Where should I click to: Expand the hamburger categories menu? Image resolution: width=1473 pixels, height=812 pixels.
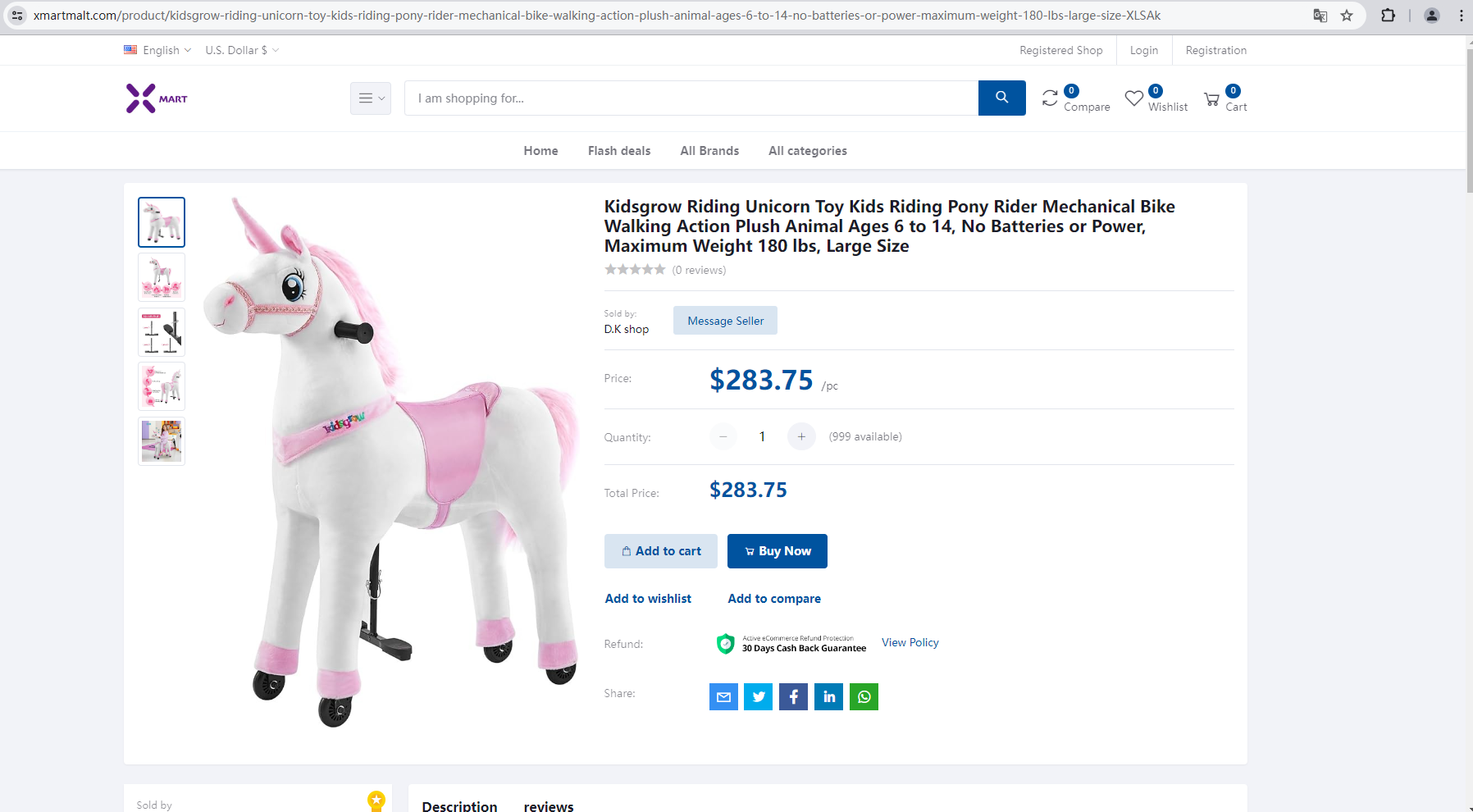coord(371,98)
